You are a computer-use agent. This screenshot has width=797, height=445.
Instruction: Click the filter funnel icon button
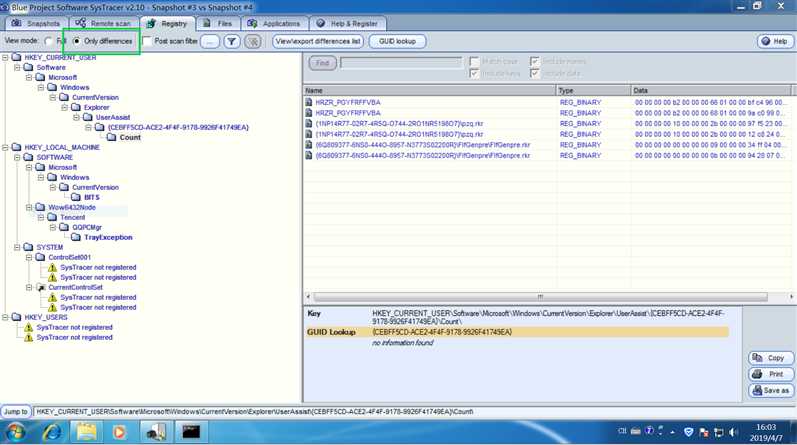point(232,41)
